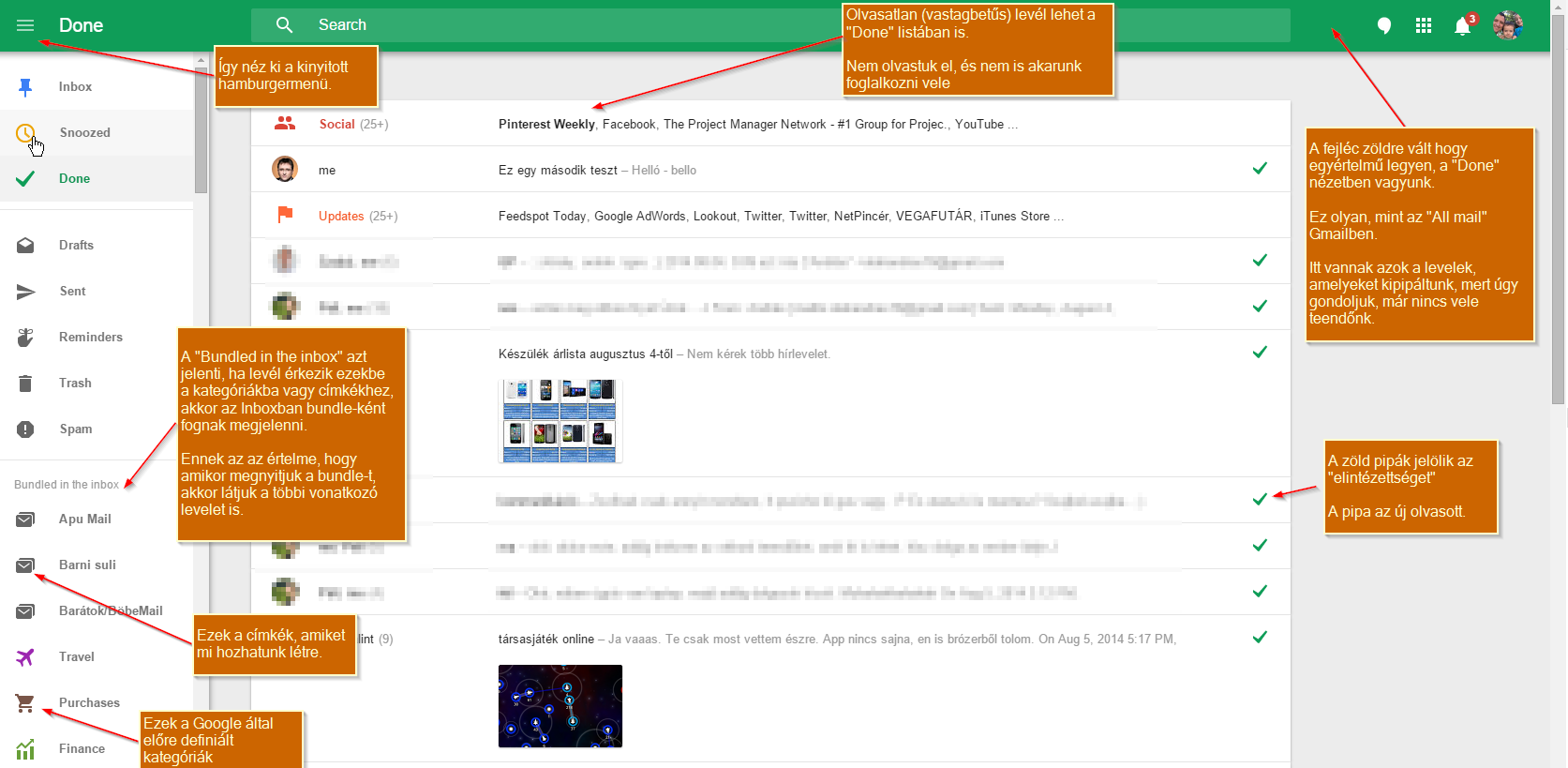
Task: Open the hamburger menu icon
Action: 25,25
